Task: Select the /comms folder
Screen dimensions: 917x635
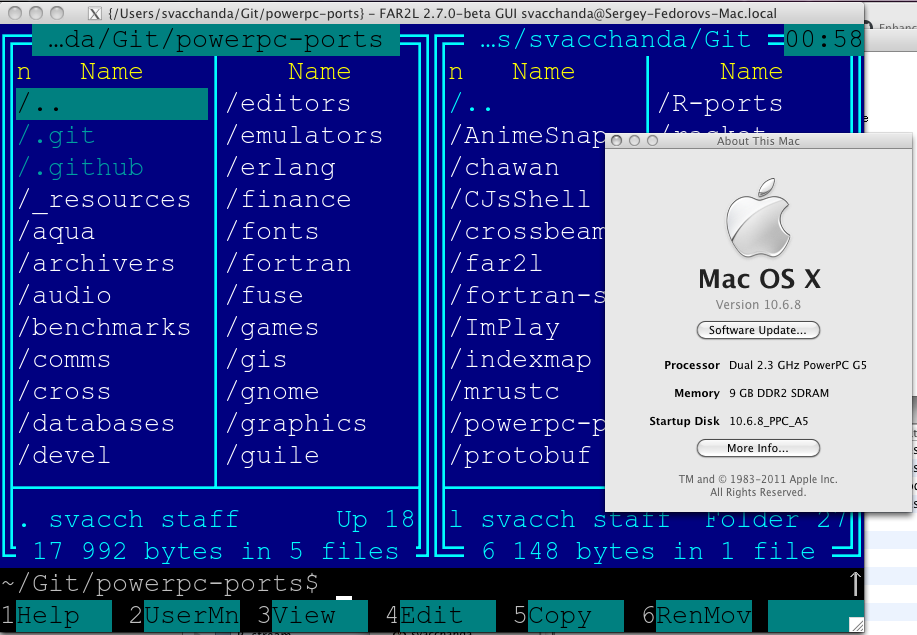Action: pos(64,360)
